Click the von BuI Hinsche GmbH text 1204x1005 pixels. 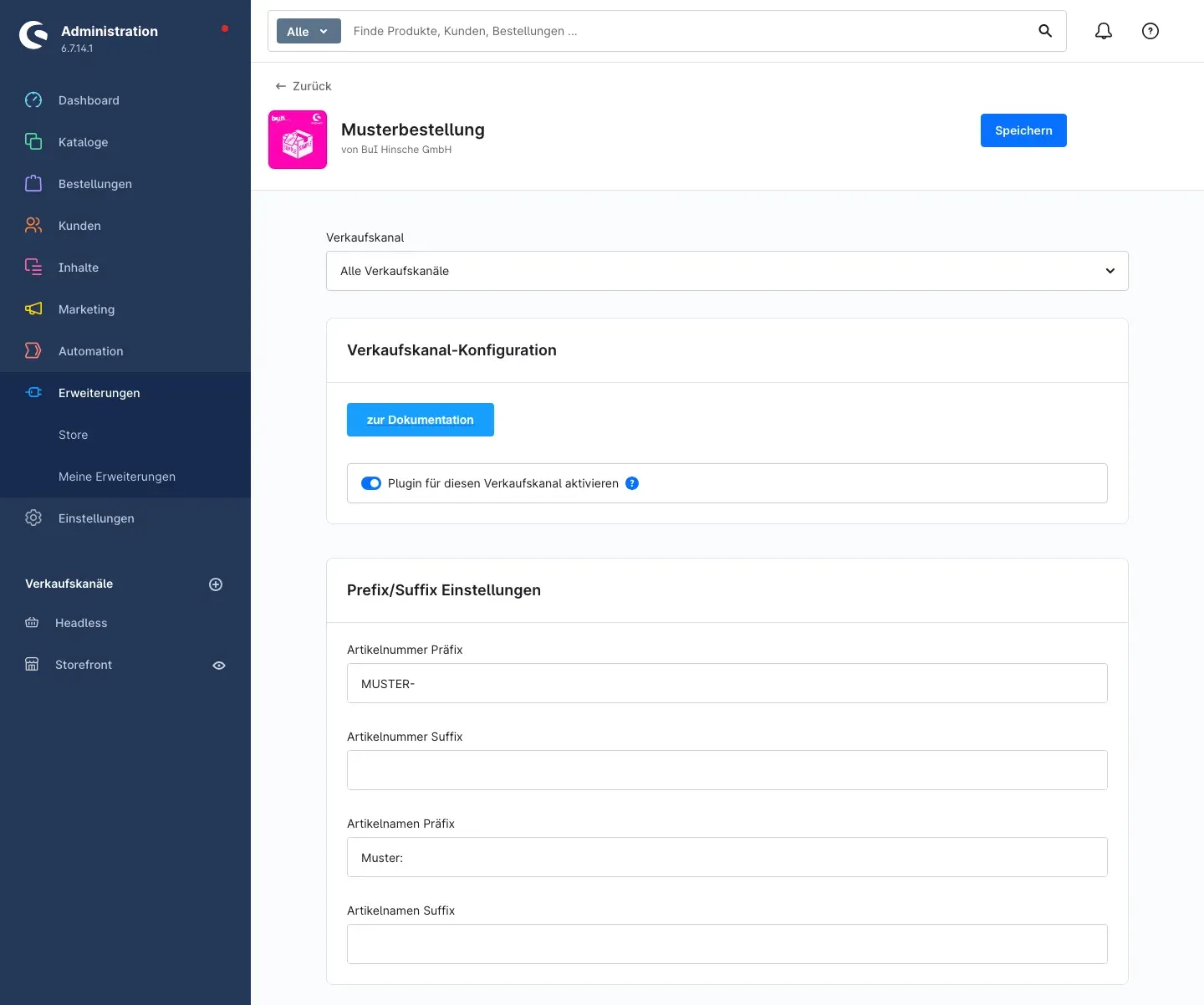pyautogui.click(x=396, y=150)
